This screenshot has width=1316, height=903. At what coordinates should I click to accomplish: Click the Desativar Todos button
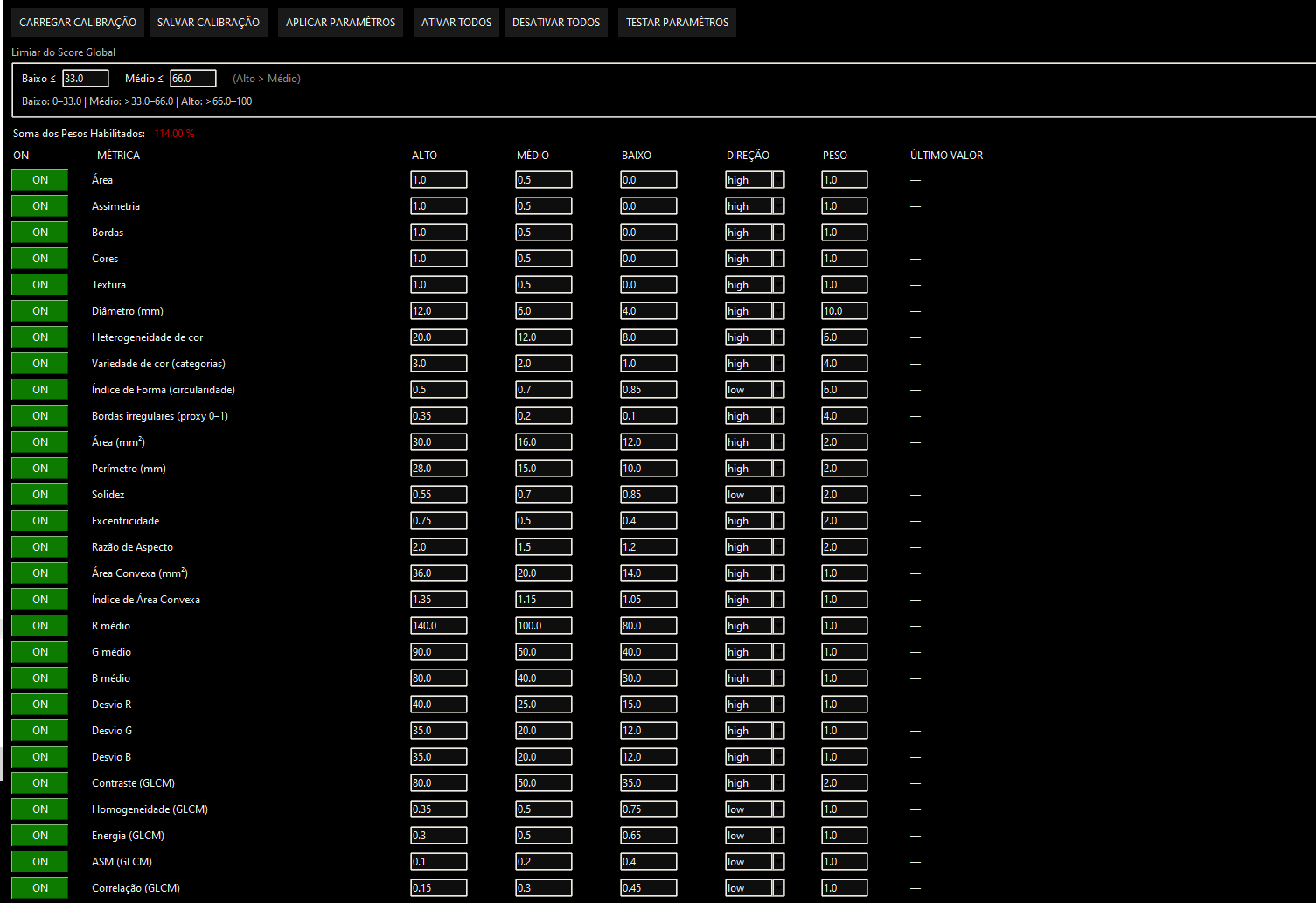tap(556, 23)
